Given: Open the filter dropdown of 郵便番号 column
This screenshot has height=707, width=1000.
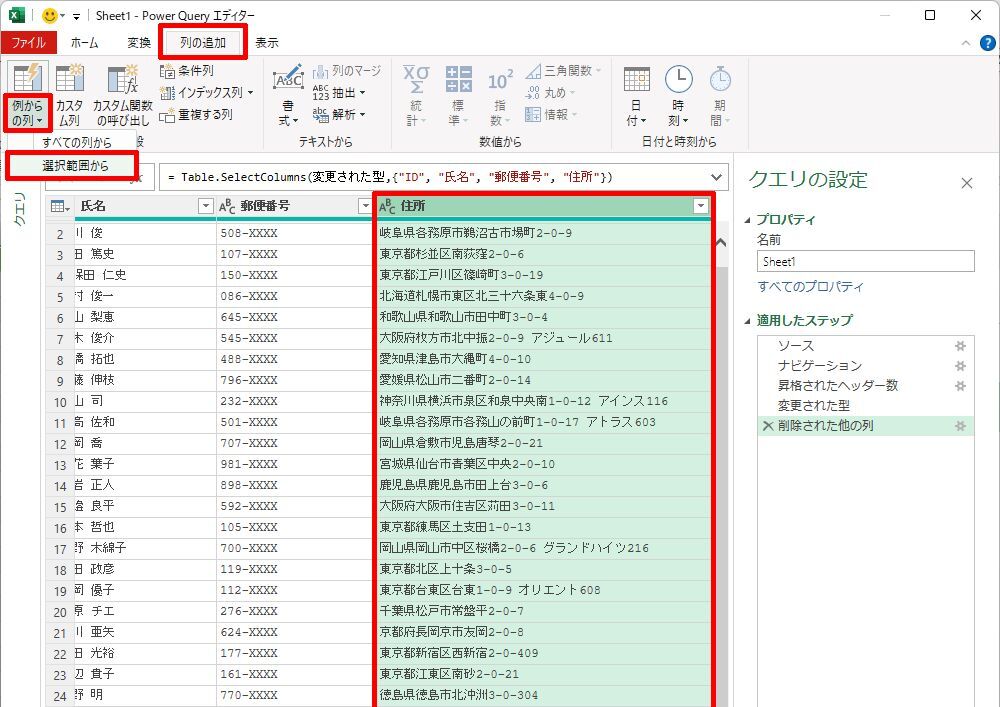Looking at the screenshot, I should [x=364, y=206].
